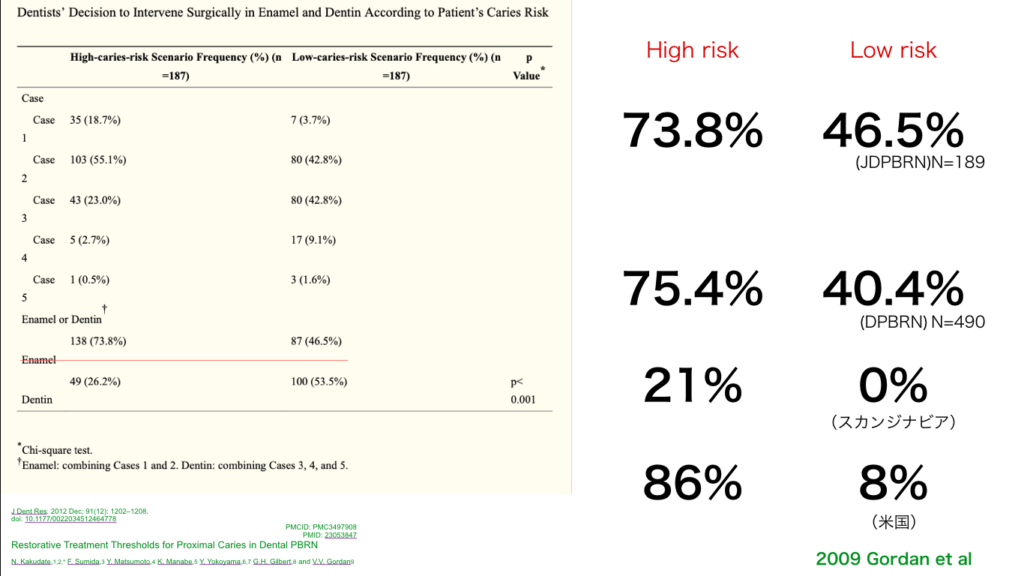Open the J Dent Res journal link
The height and width of the screenshot is (576, 1024).
click(29, 511)
